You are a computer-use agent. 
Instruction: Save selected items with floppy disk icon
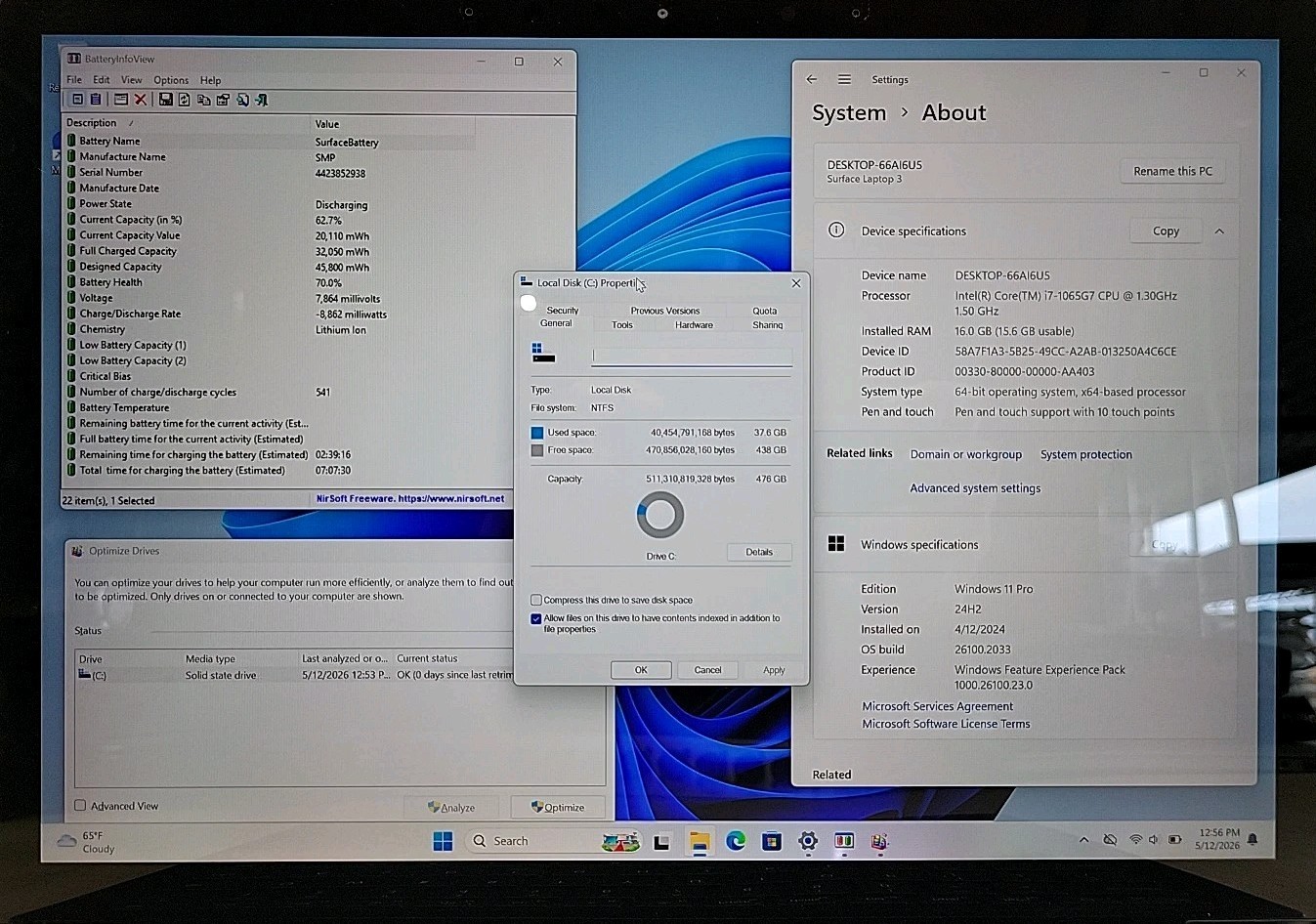[x=165, y=100]
